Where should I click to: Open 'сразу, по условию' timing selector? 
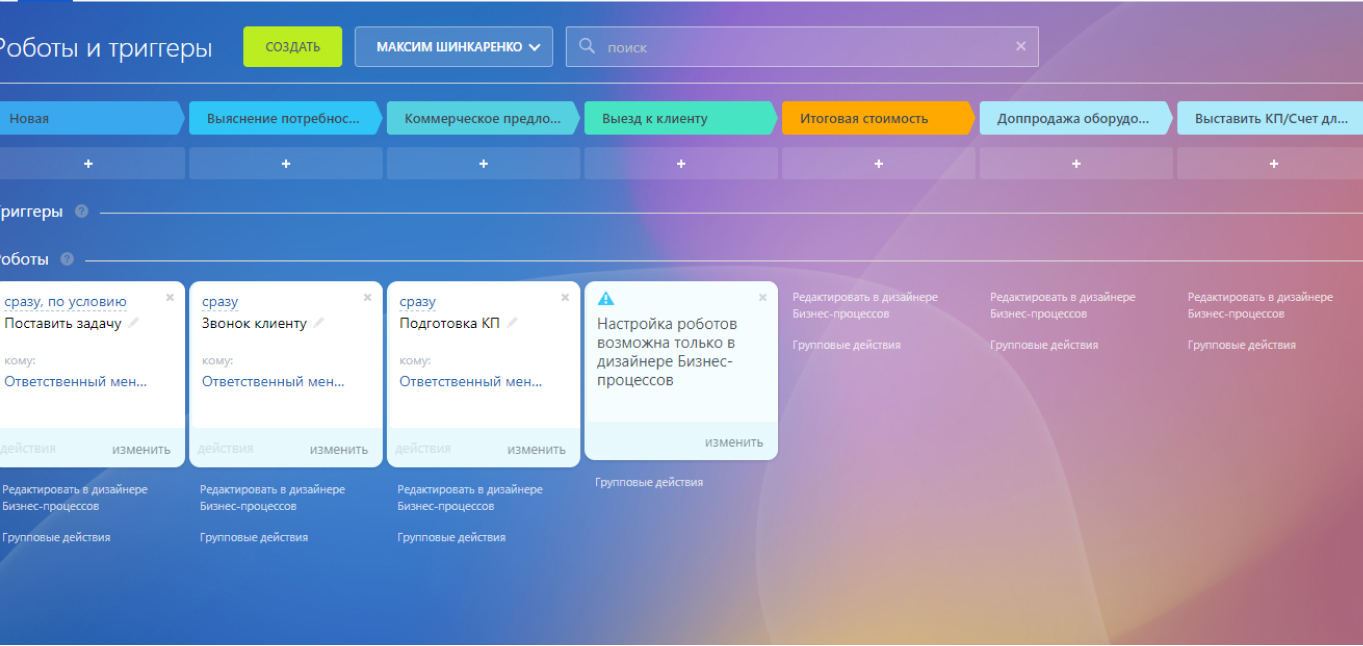(65, 302)
